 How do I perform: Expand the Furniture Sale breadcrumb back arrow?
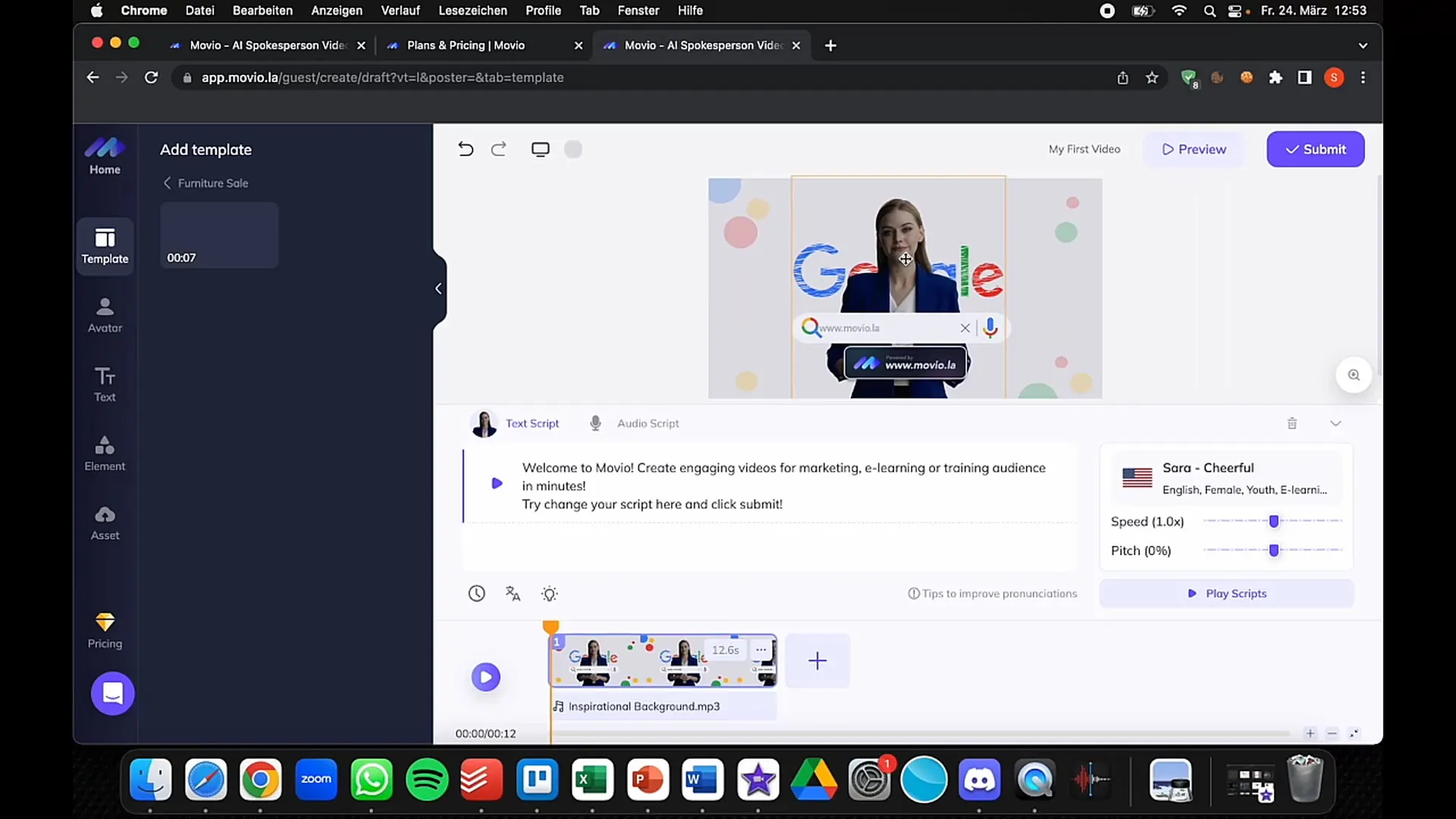click(168, 183)
